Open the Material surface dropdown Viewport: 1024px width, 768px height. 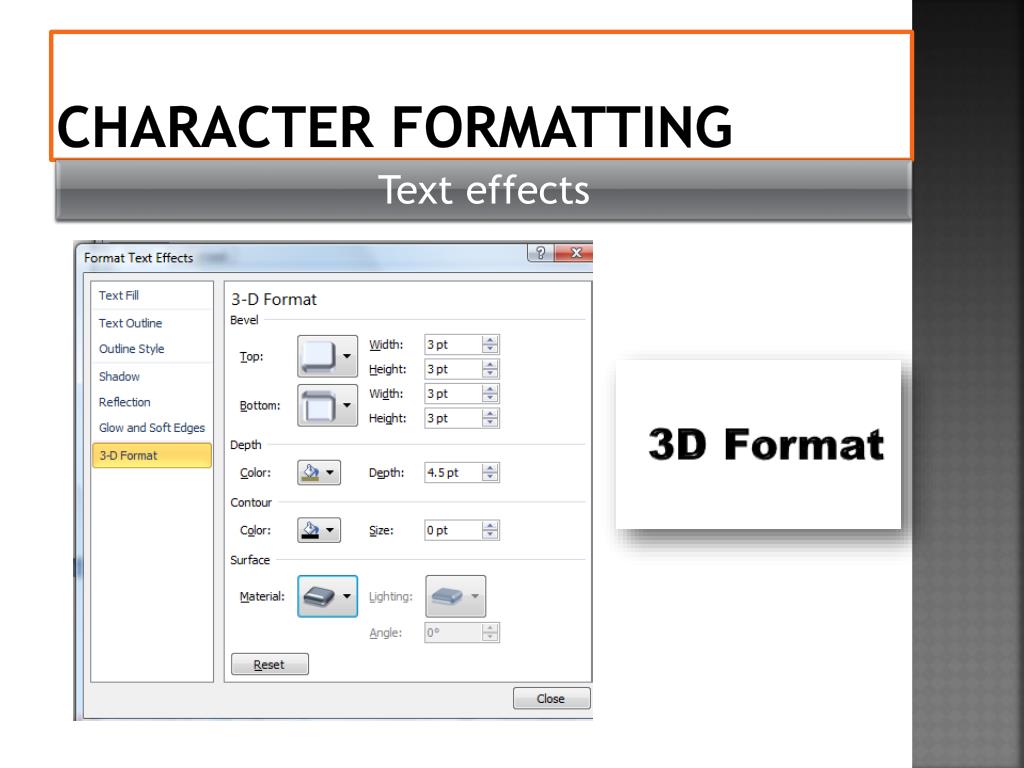327,596
